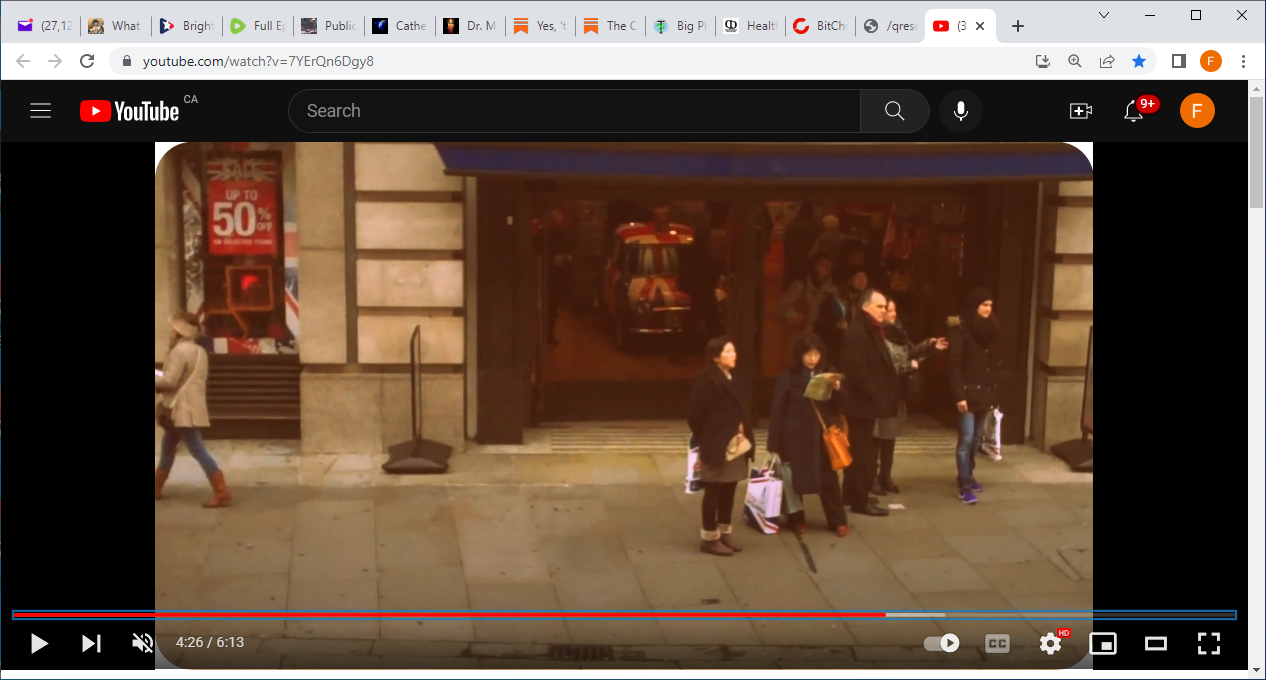Close the active YouTube tab
This screenshot has width=1266, height=680.
click(980, 26)
